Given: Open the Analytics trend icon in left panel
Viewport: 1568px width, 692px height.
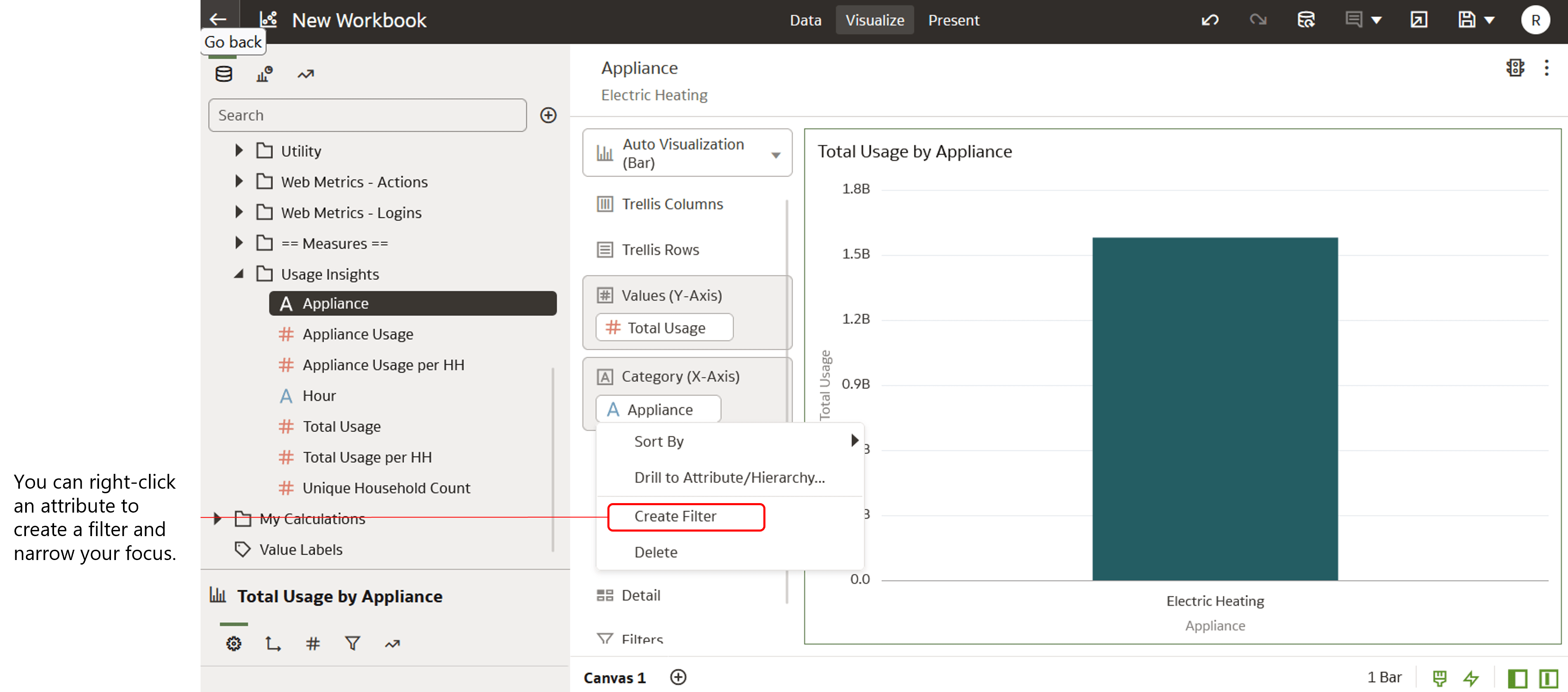Looking at the screenshot, I should (x=306, y=73).
